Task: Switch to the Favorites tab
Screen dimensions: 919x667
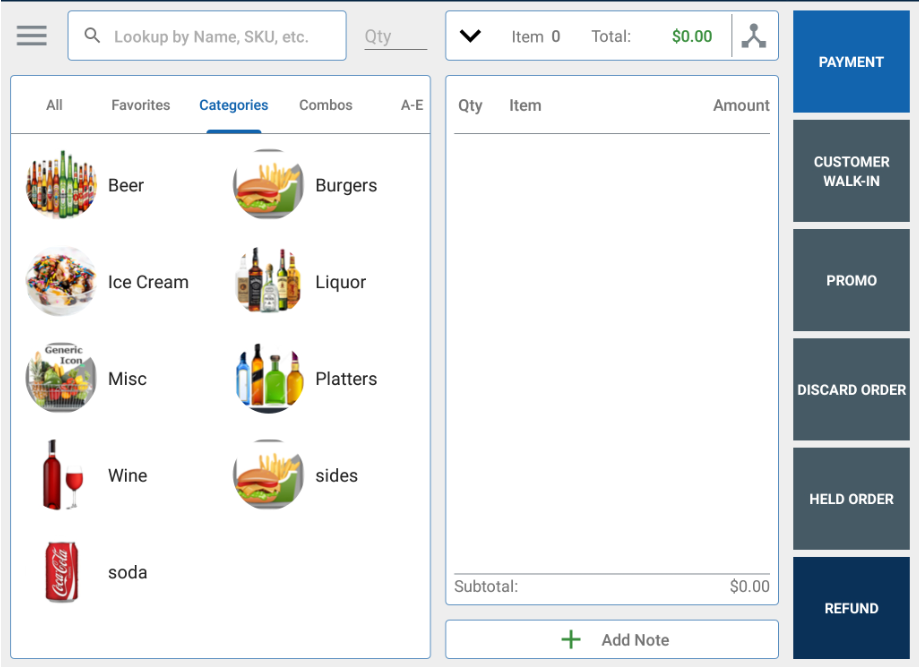Action: [x=140, y=105]
